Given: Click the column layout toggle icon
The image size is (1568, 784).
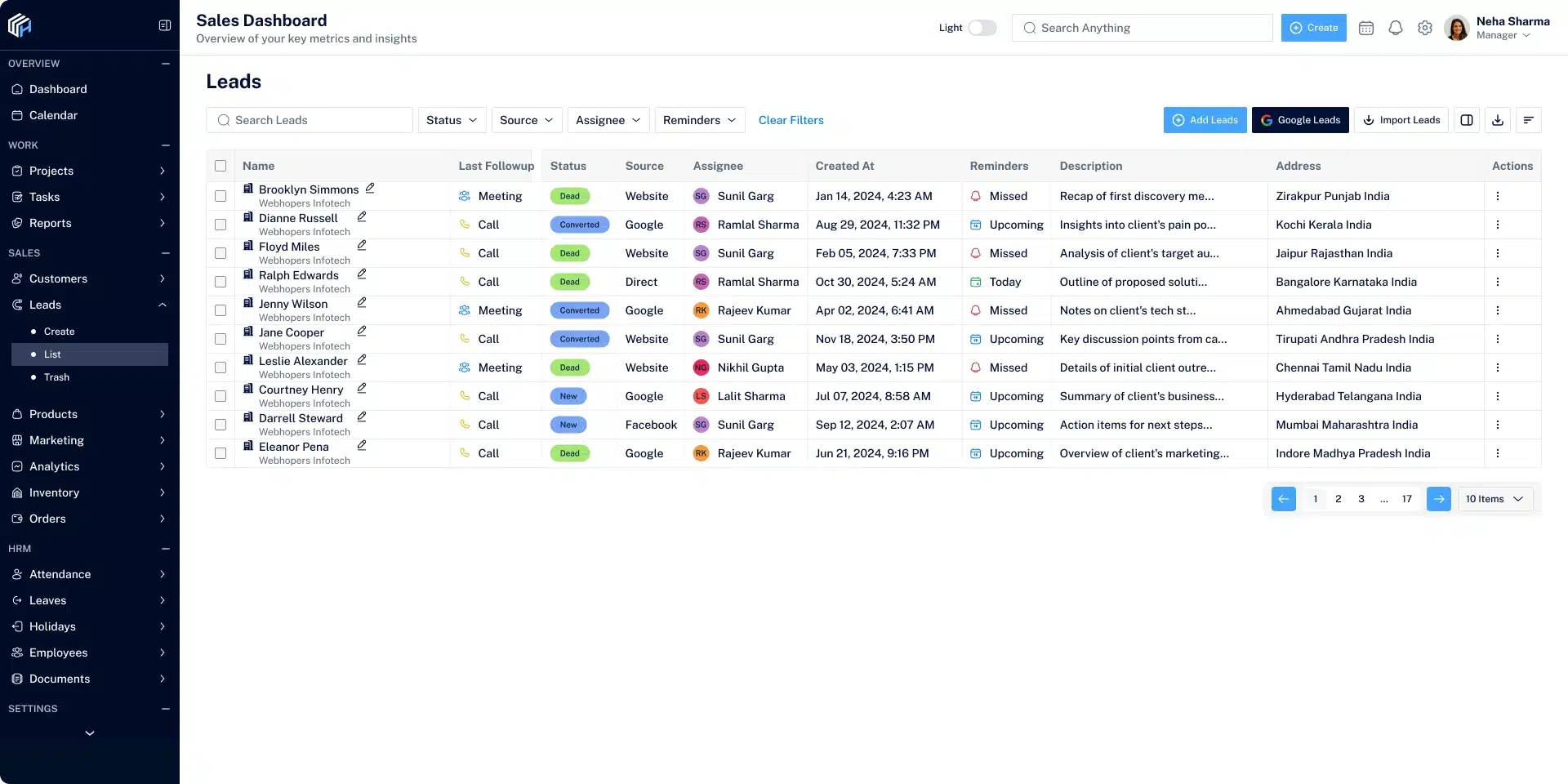Looking at the screenshot, I should 1467,120.
